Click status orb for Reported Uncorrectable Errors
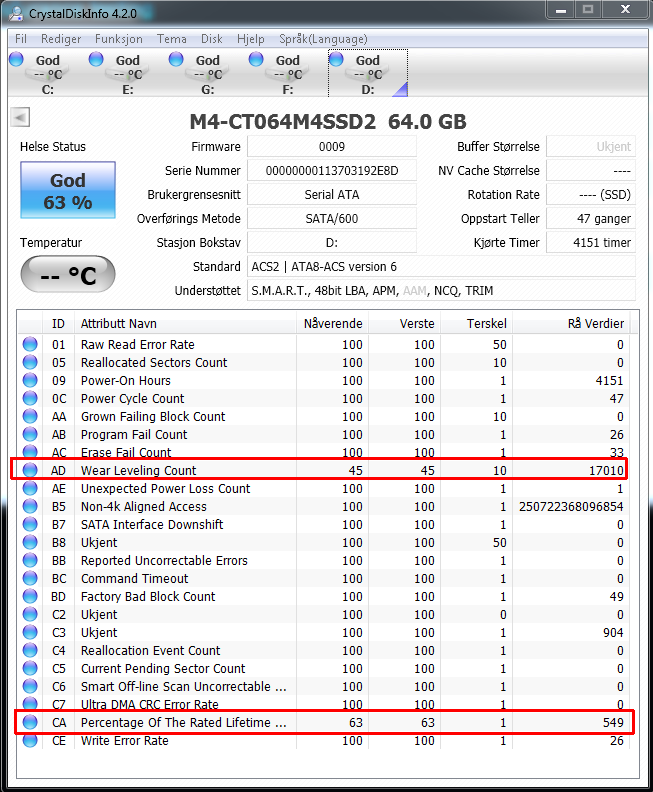Screen dimensions: 653x792 (30, 560)
